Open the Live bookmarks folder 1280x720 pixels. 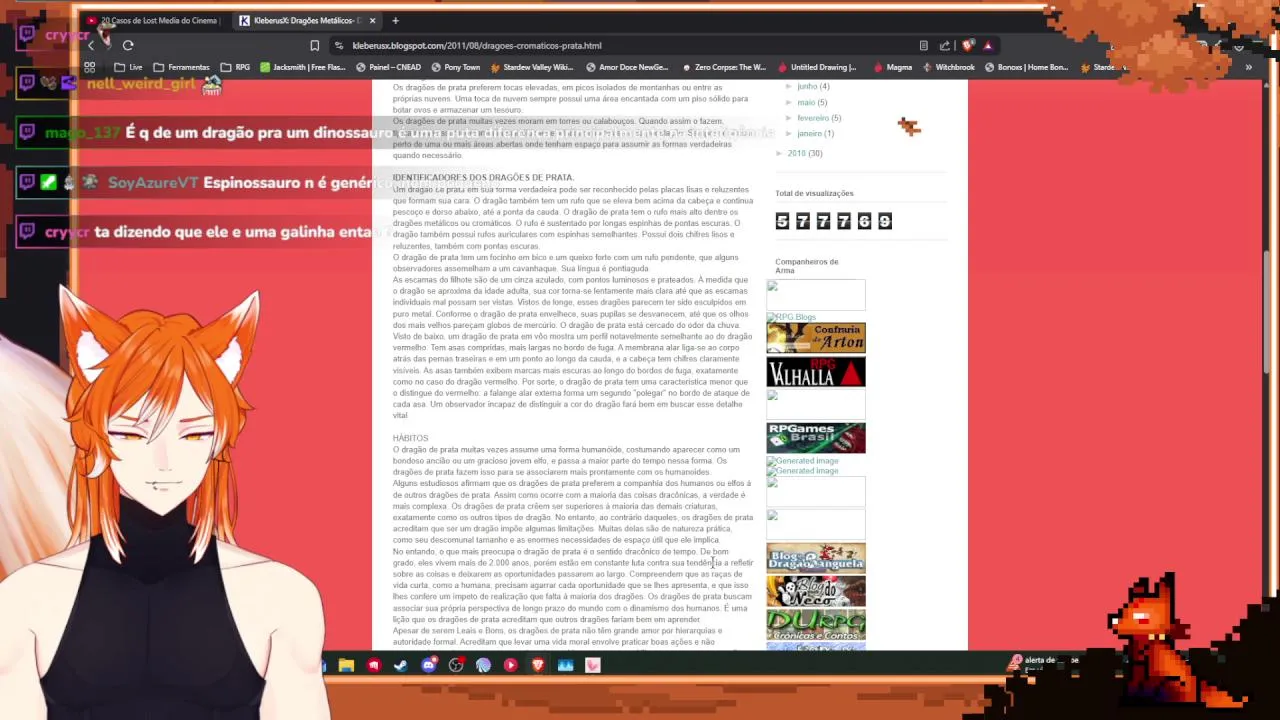click(128, 67)
